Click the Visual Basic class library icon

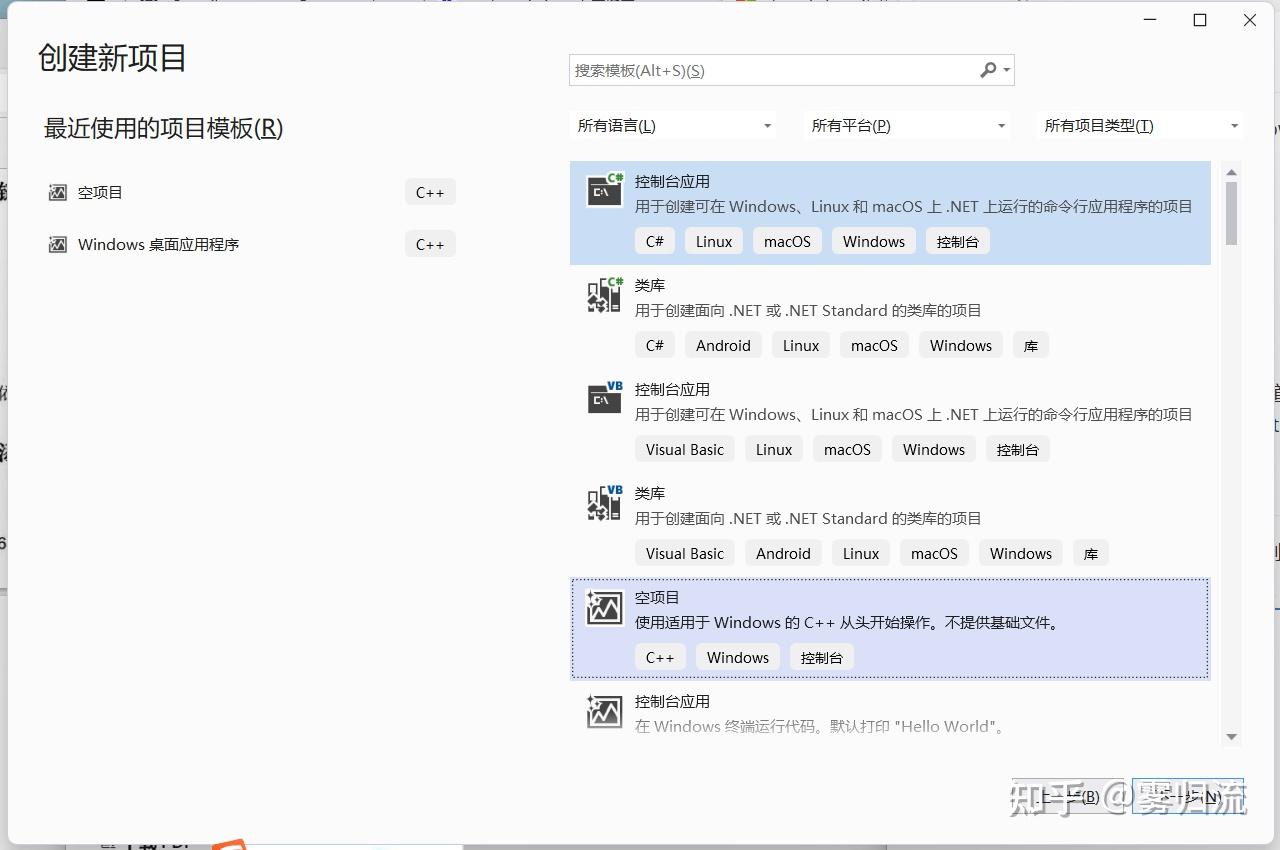604,502
